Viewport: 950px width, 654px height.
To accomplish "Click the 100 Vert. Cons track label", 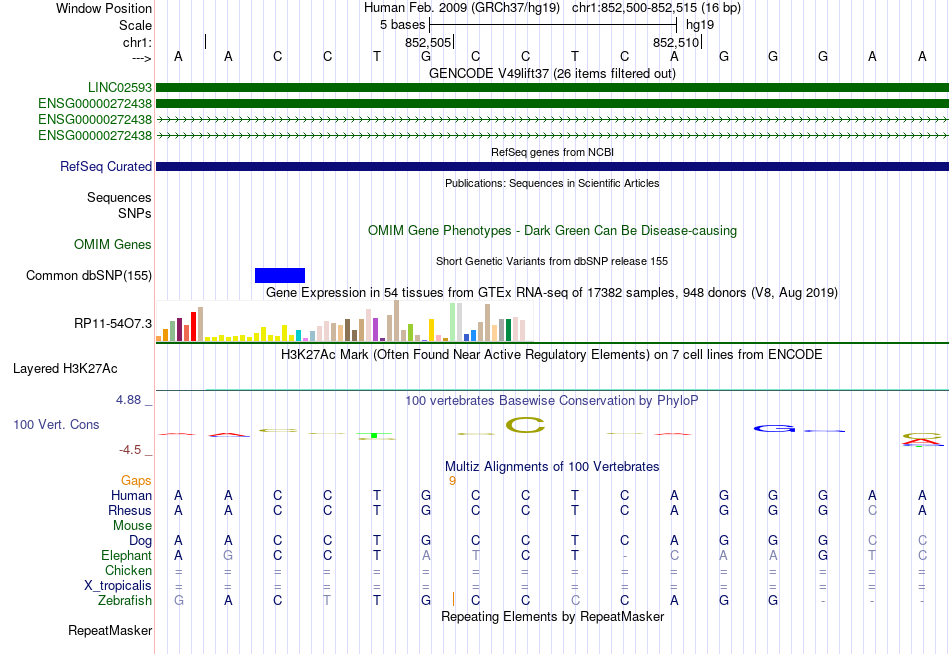I will point(56,425).
